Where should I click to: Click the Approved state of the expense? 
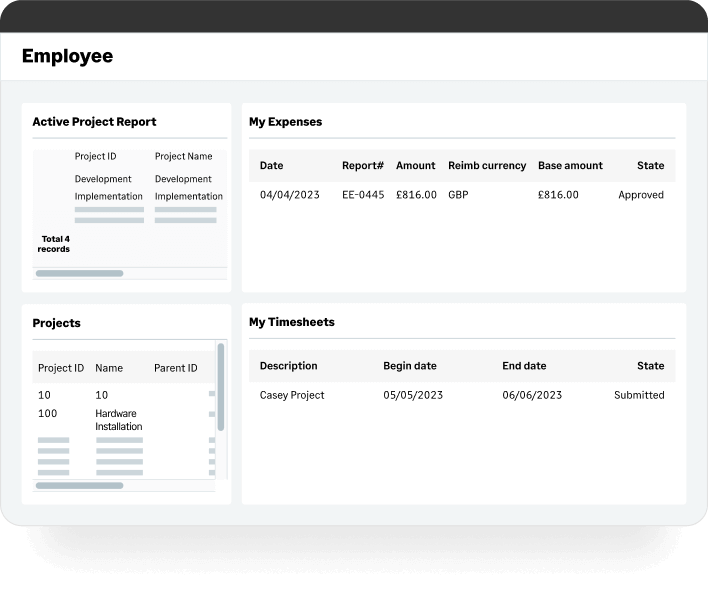click(x=640, y=195)
